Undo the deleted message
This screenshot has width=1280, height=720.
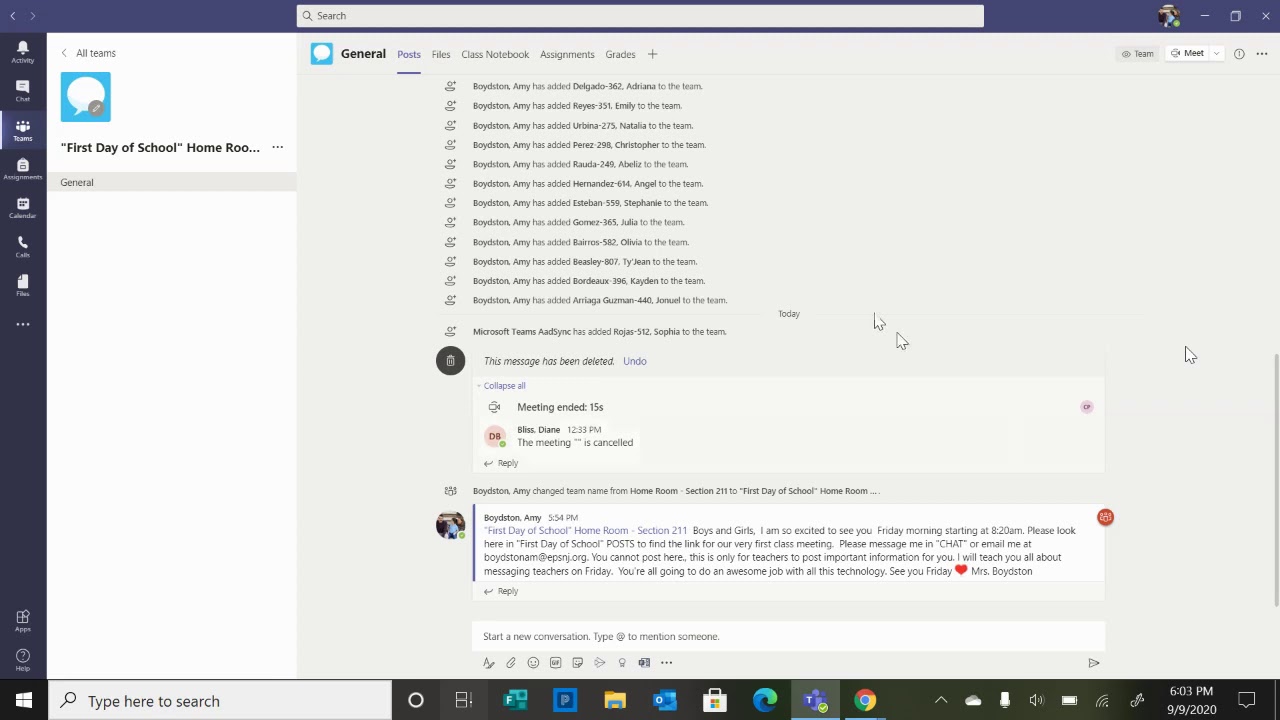coord(634,361)
